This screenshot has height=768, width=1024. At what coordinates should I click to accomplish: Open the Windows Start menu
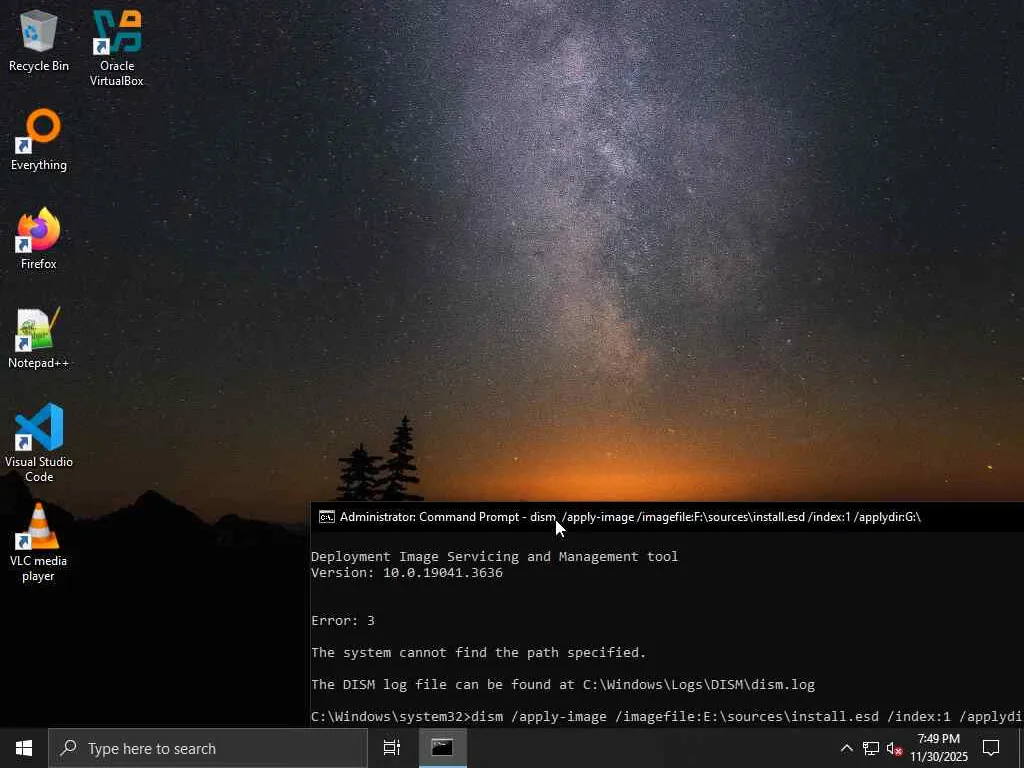[x=24, y=748]
